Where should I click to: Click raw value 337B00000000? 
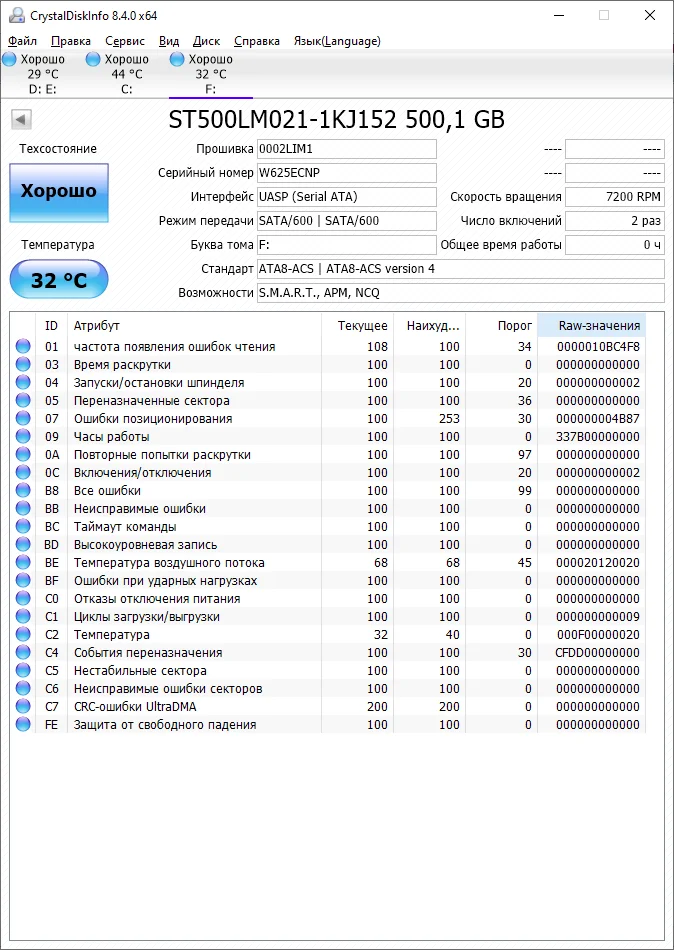[x=598, y=437]
